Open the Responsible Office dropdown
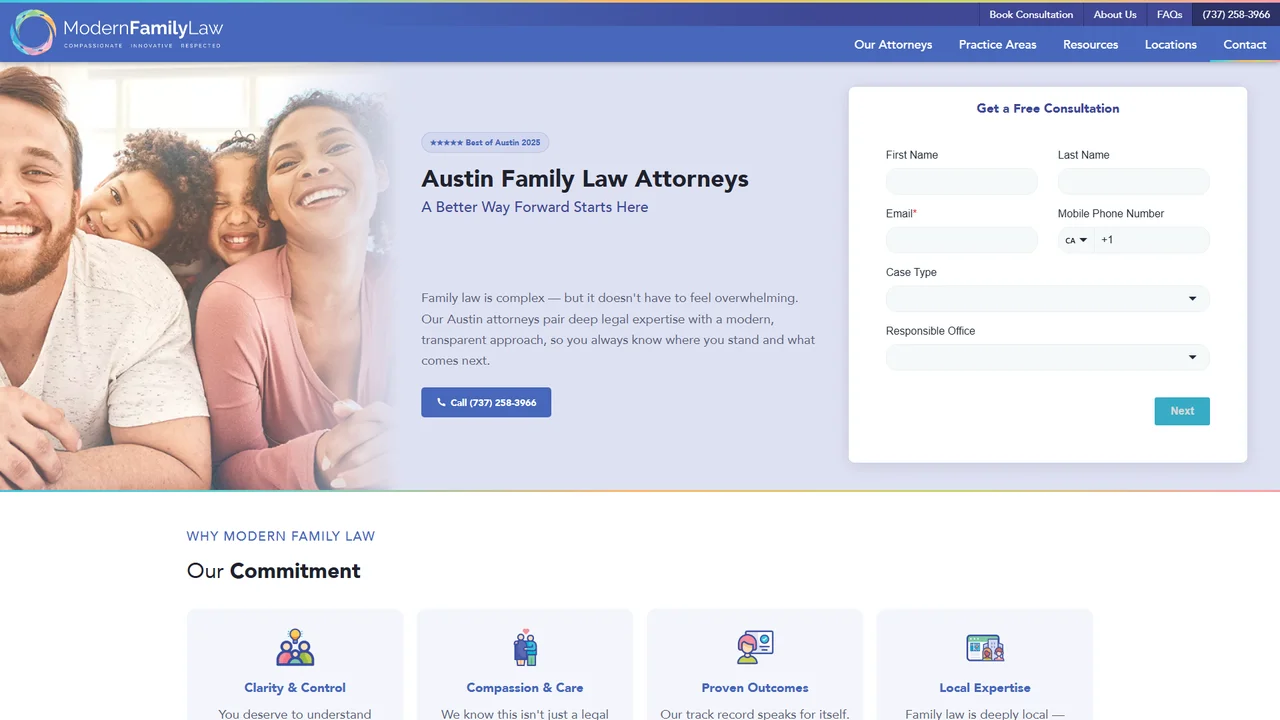The width and height of the screenshot is (1280, 720). click(x=1047, y=358)
